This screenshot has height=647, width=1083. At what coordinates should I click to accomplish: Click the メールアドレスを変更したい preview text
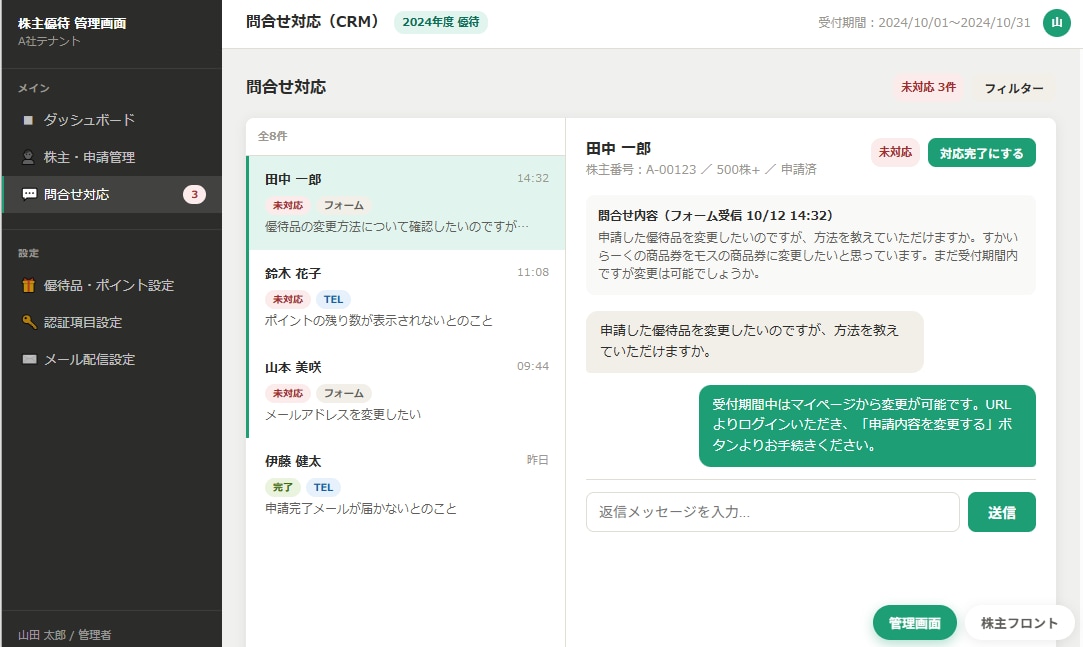tap(343, 415)
